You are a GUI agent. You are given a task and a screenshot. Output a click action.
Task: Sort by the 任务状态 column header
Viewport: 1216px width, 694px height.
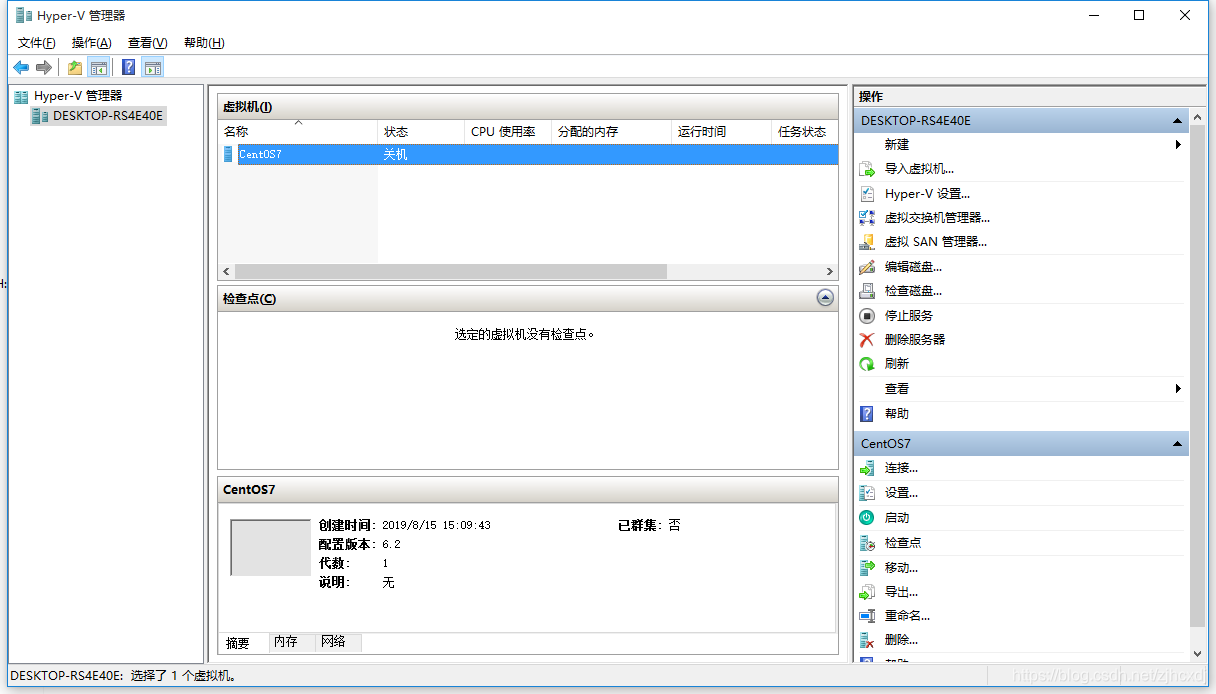(x=805, y=132)
